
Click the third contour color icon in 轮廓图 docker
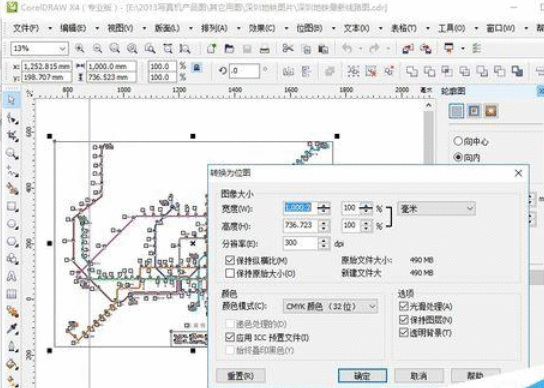(x=491, y=111)
